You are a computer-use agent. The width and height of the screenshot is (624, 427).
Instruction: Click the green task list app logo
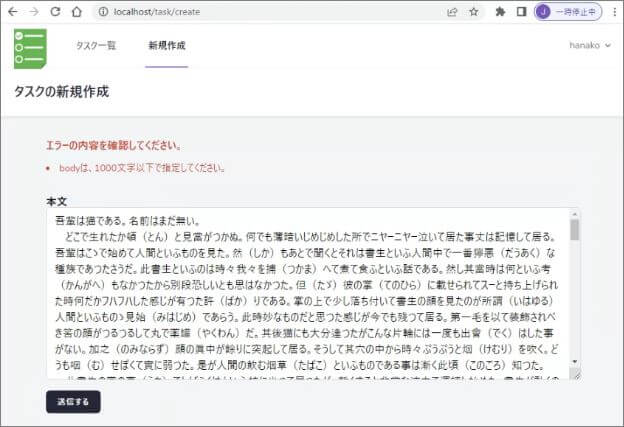(x=30, y=47)
